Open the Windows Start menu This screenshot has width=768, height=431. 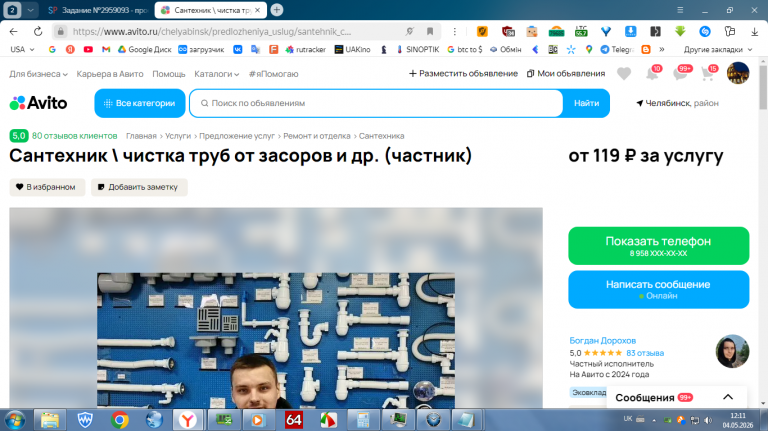click(14, 420)
